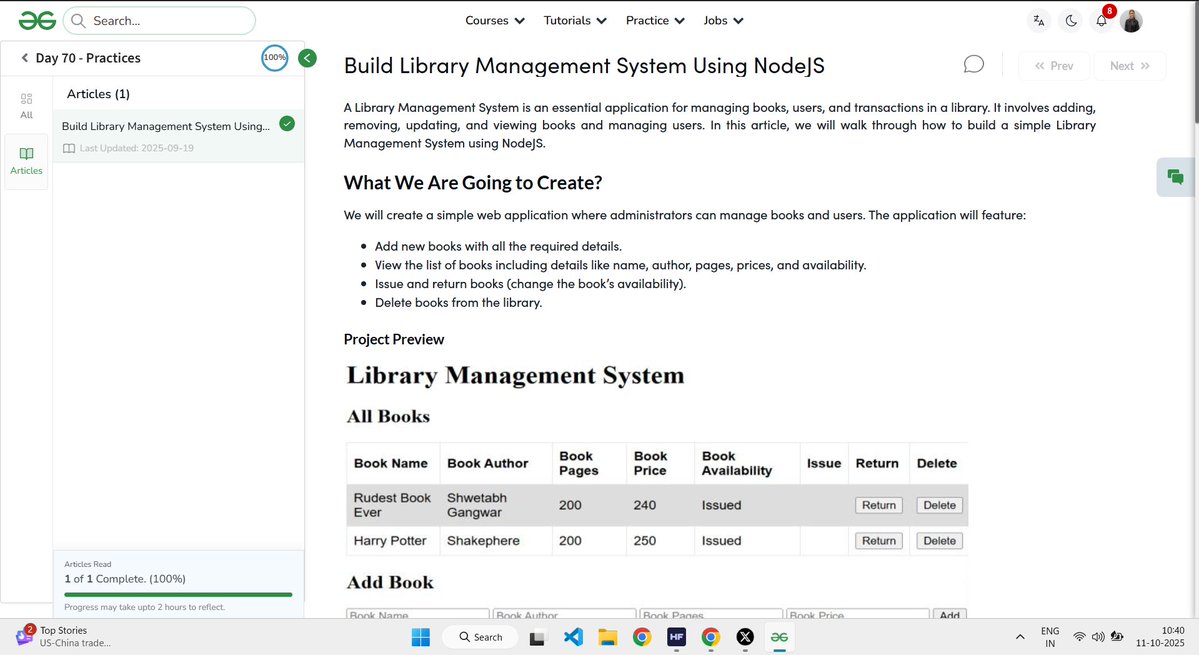The image size is (1199, 655).
Task: Open the clock and date panel
Action: point(1161,637)
